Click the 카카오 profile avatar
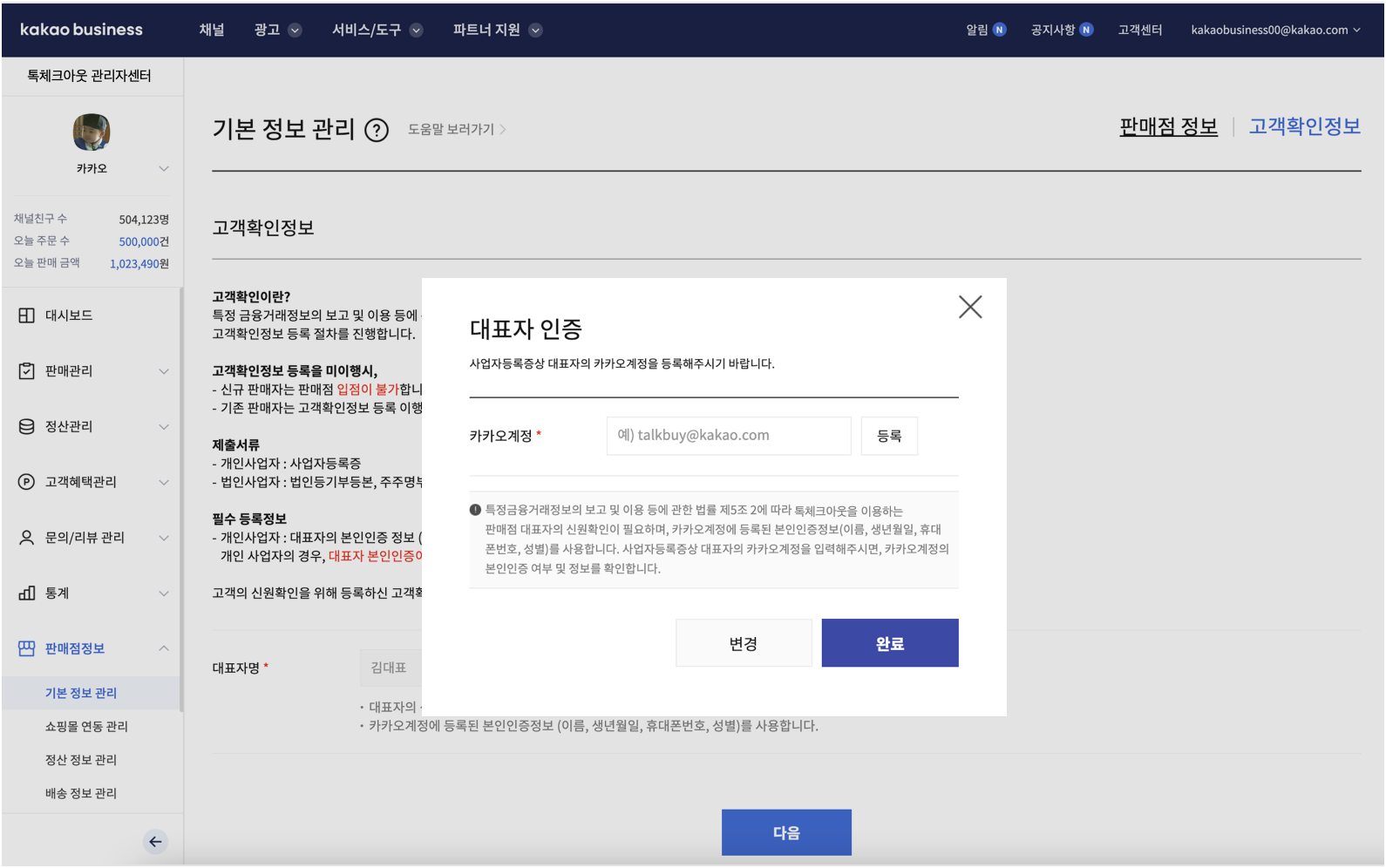This screenshot has height=868, width=1386. 92,132
